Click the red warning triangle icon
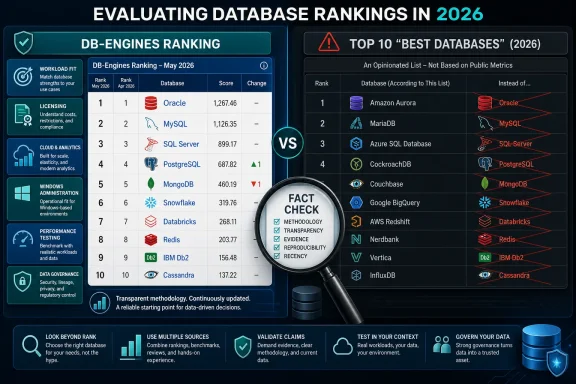This screenshot has height=384, width=576. [x=329, y=43]
